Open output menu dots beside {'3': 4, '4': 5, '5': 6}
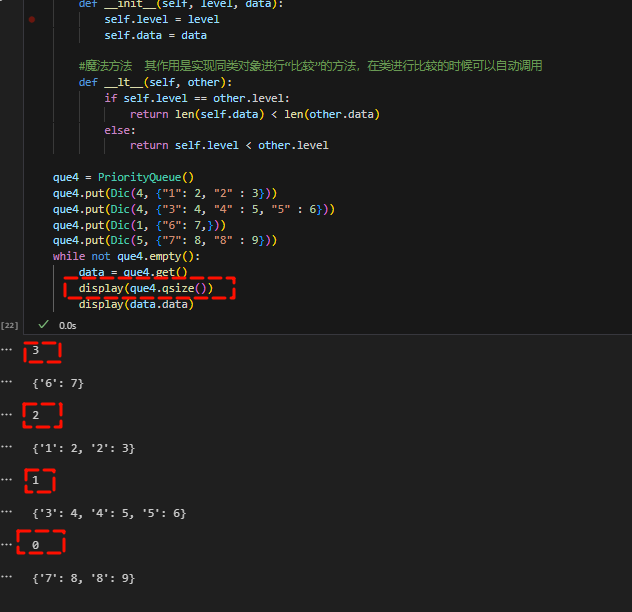The image size is (632, 612). (6, 512)
